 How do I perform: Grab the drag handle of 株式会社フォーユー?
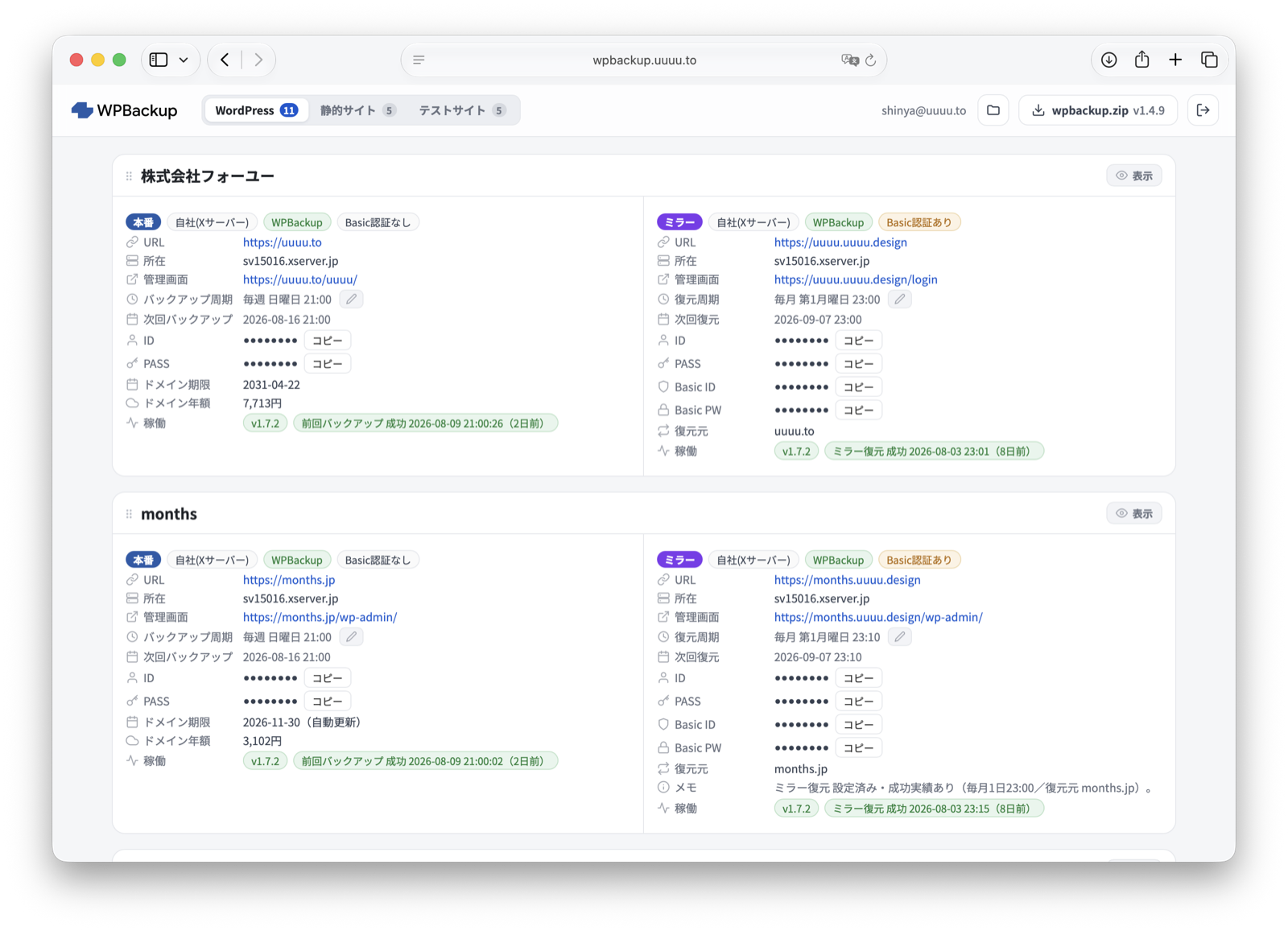129,176
